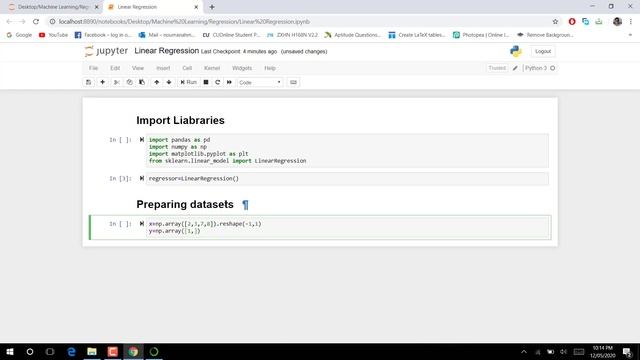This screenshot has width=640, height=360.
Task: Open the Windows Start menu
Action: 10,351
